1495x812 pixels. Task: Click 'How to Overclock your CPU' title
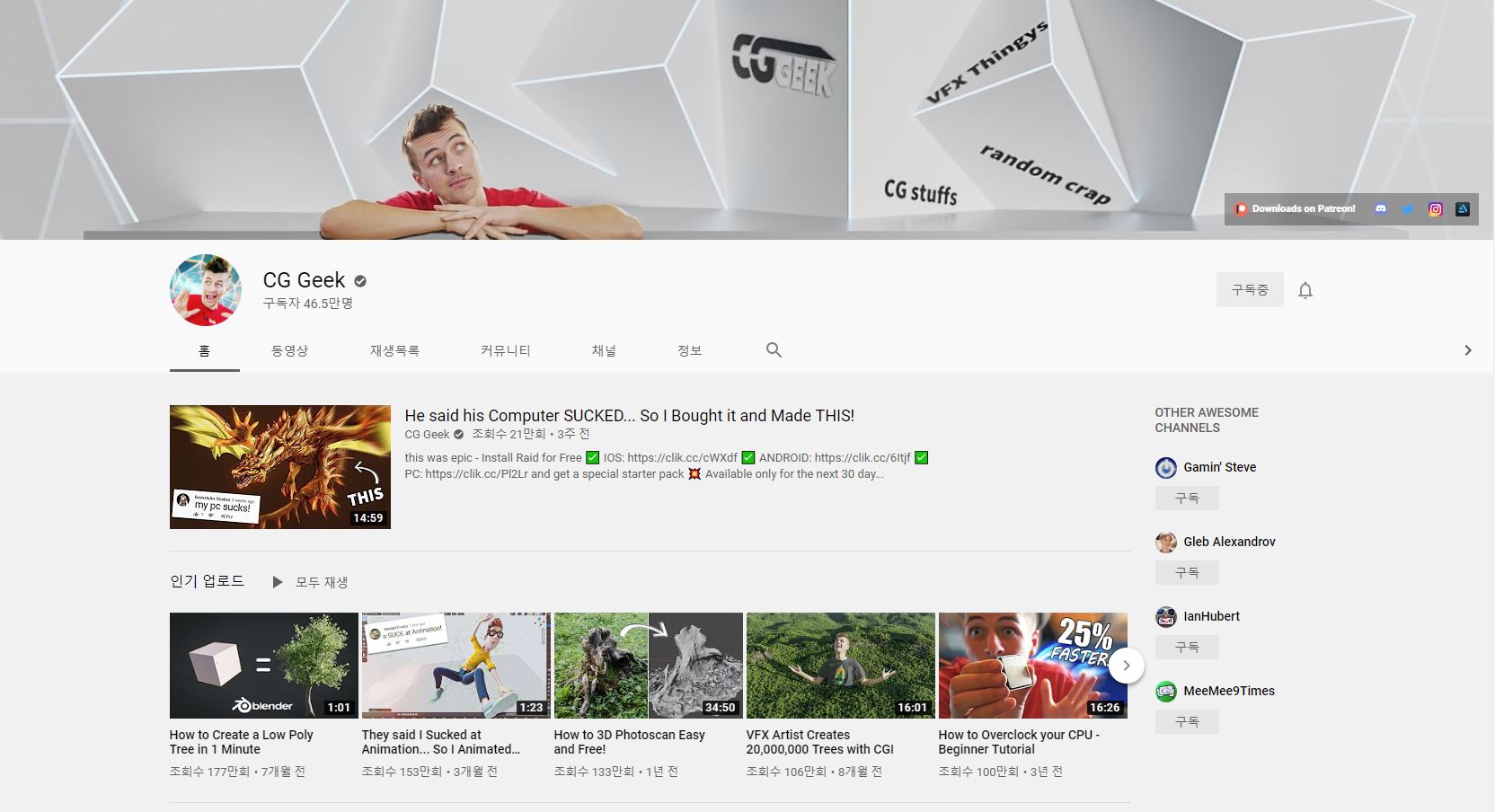(x=1020, y=742)
